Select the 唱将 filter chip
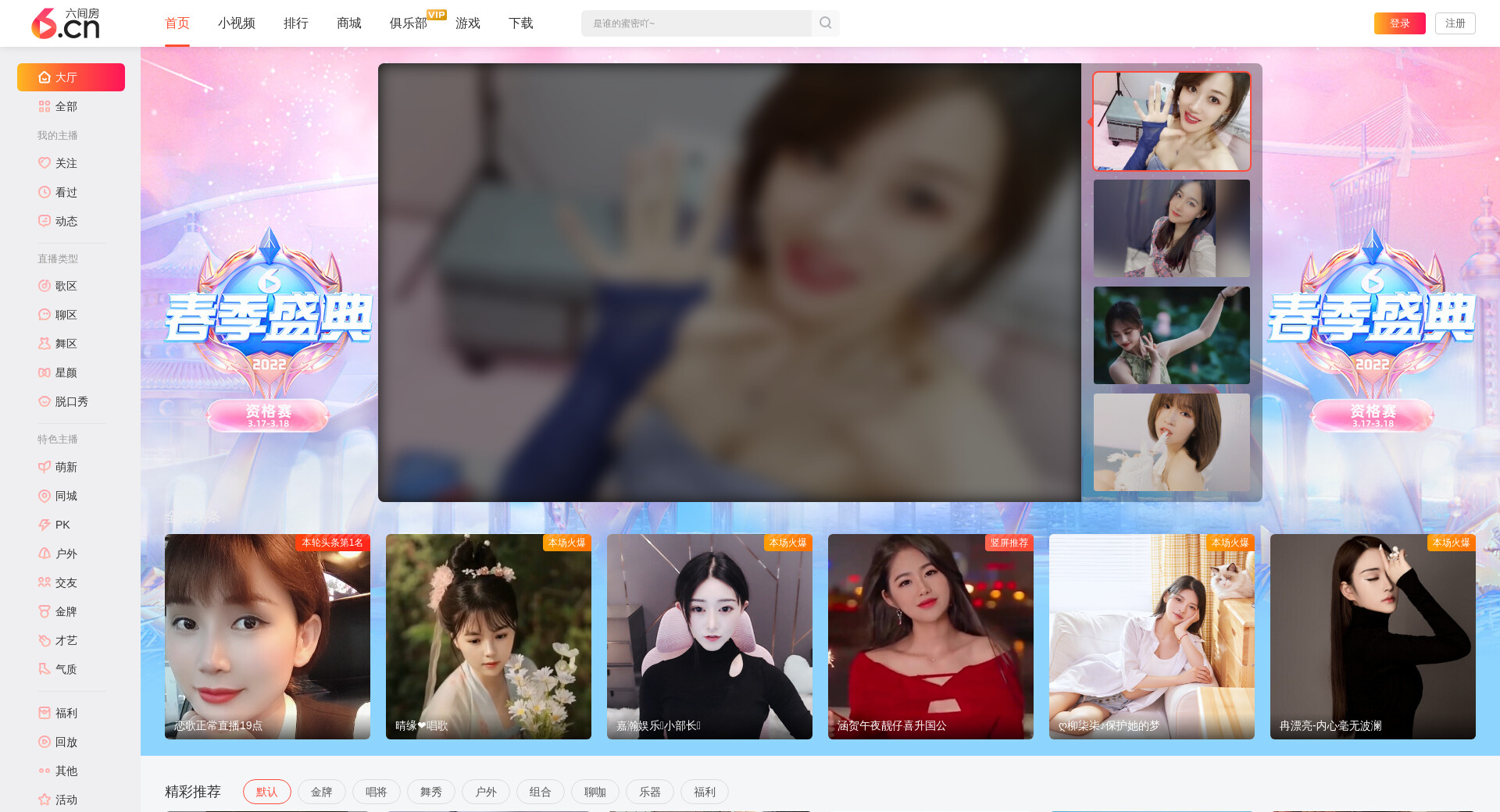Screen dimensions: 1500x812 click(377, 792)
